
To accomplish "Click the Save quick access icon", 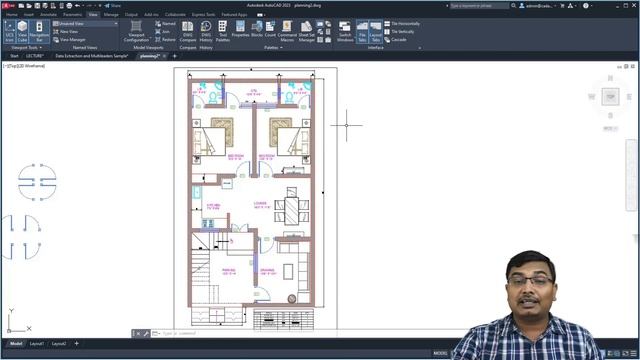I will [x=37, y=6].
